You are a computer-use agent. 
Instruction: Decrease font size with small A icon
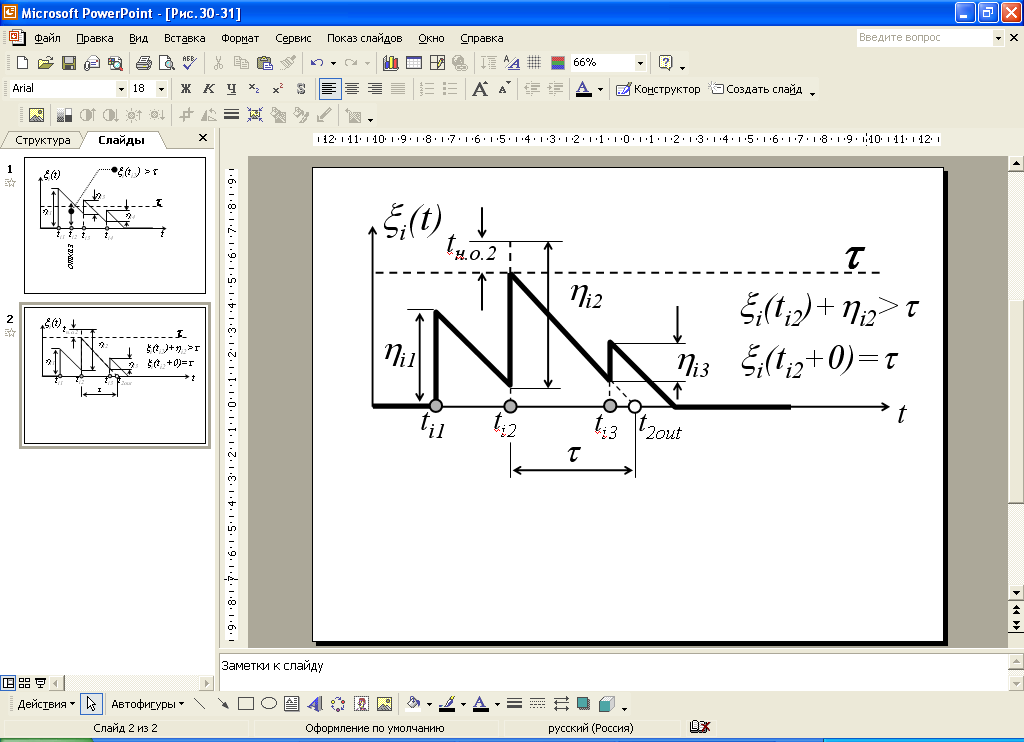(x=504, y=89)
